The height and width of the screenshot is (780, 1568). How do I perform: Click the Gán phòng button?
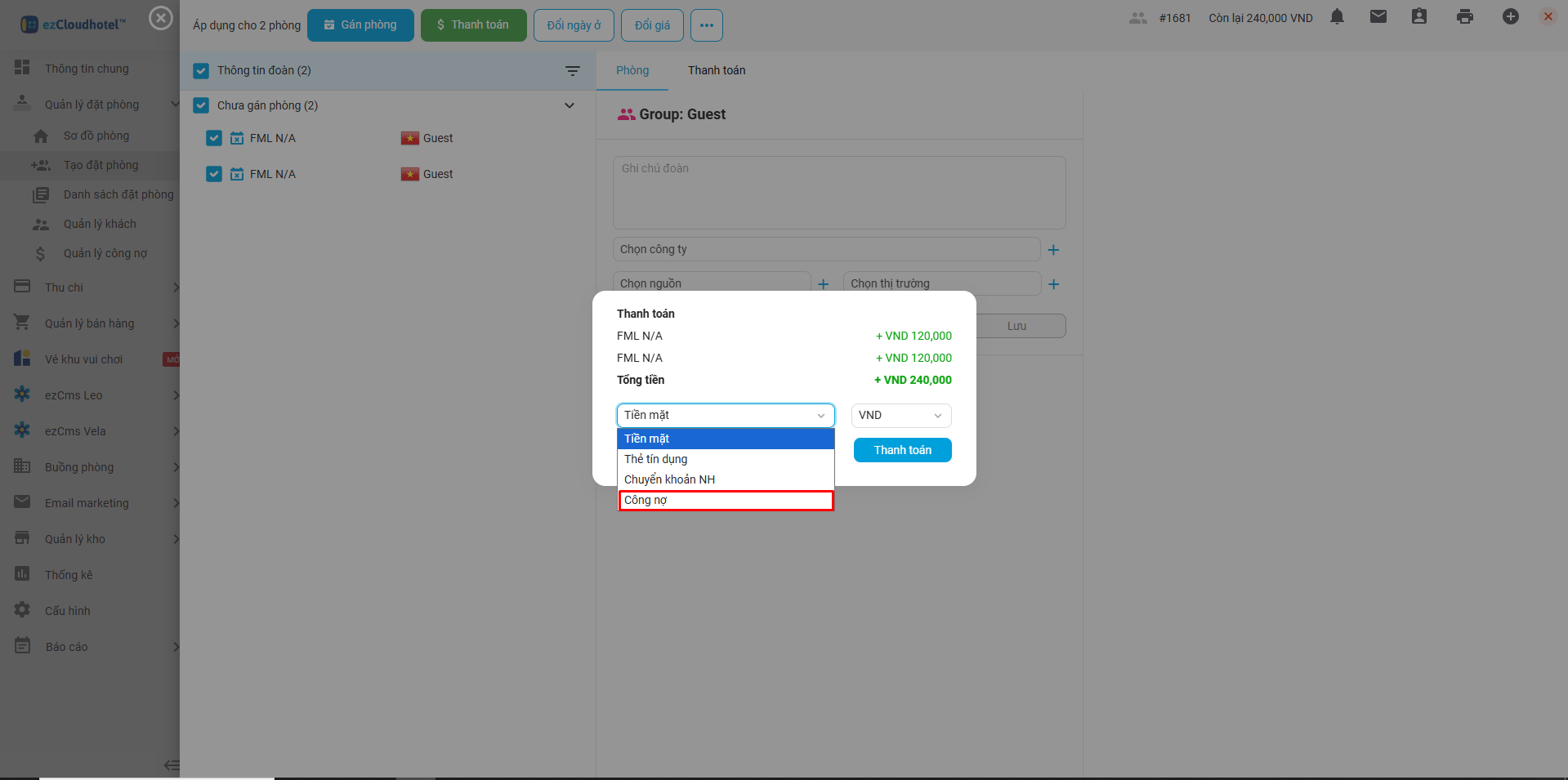[x=360, y=25]
